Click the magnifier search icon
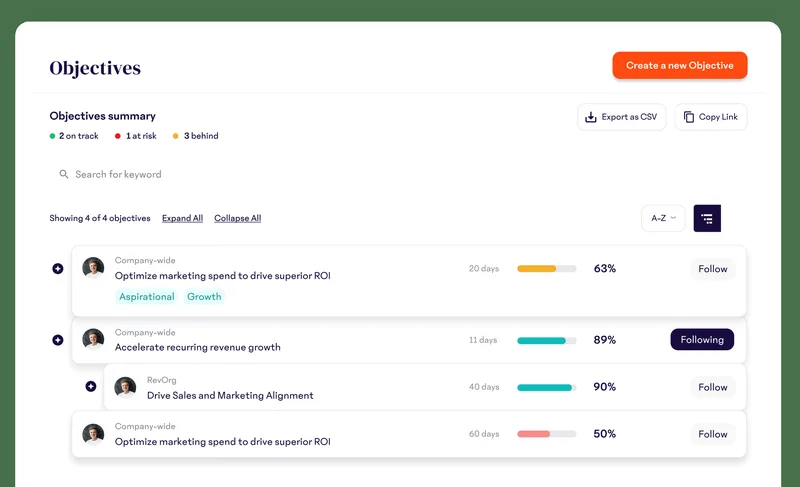Viewport: 800px width, 487px height. [64, 174]
